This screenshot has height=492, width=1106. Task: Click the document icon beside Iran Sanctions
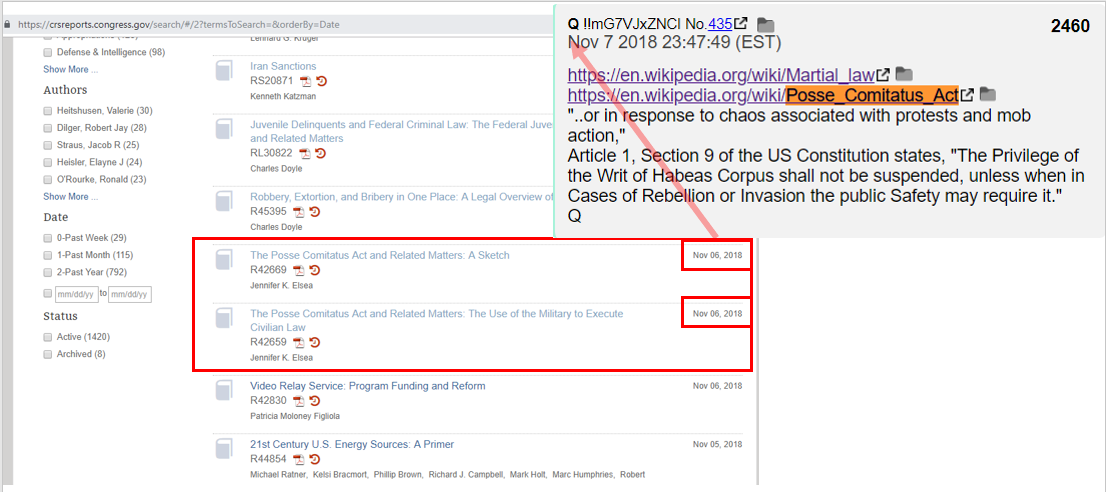coord(224,72)
